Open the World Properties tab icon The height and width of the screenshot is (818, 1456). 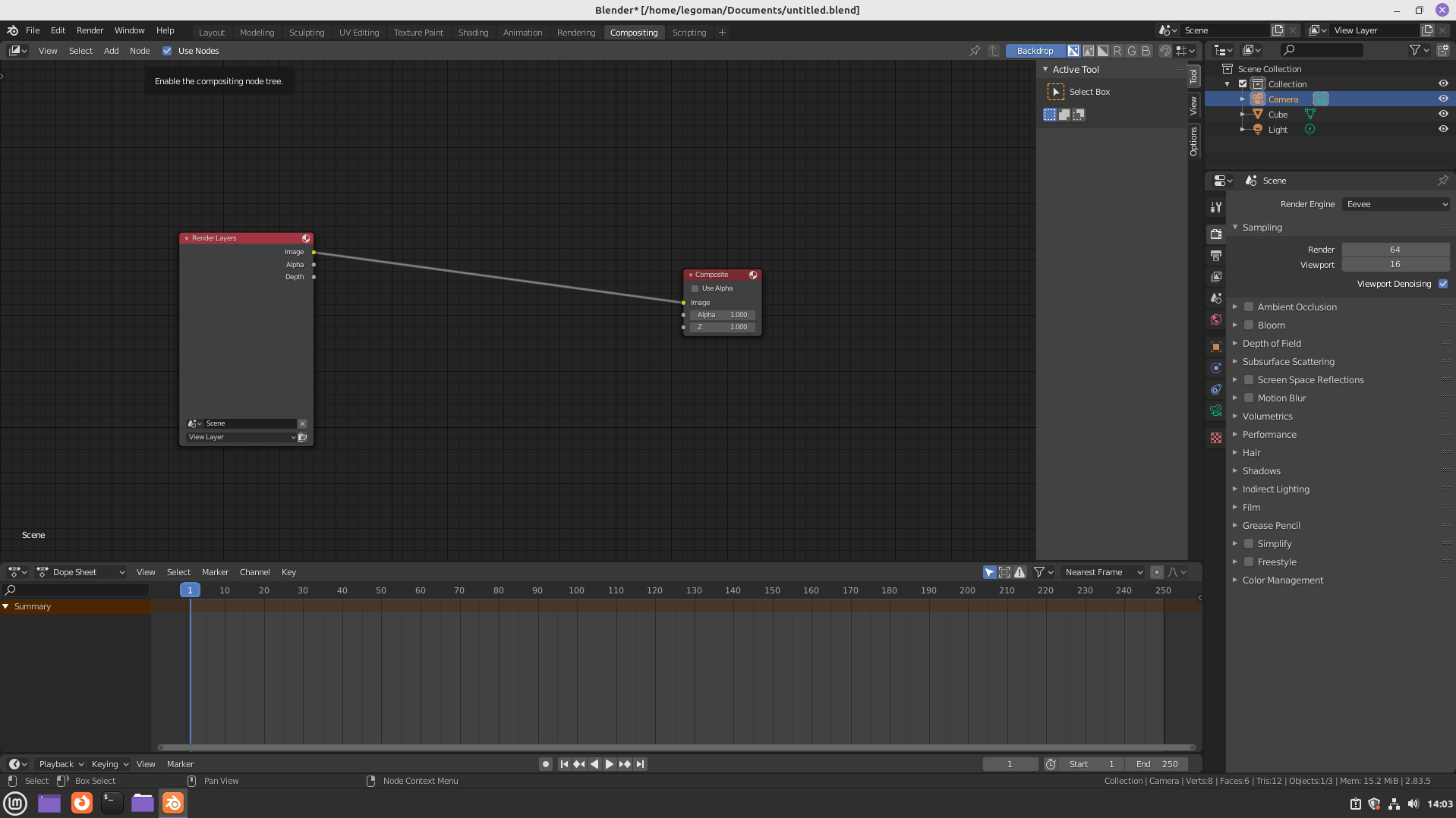pyautogui.click(x=1216, y=319)
